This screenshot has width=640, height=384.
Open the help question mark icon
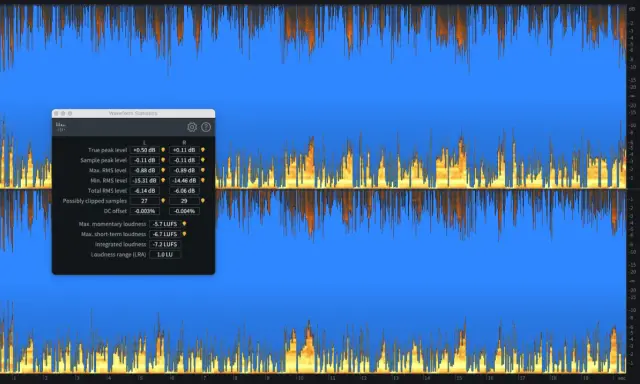click(206, 127)
